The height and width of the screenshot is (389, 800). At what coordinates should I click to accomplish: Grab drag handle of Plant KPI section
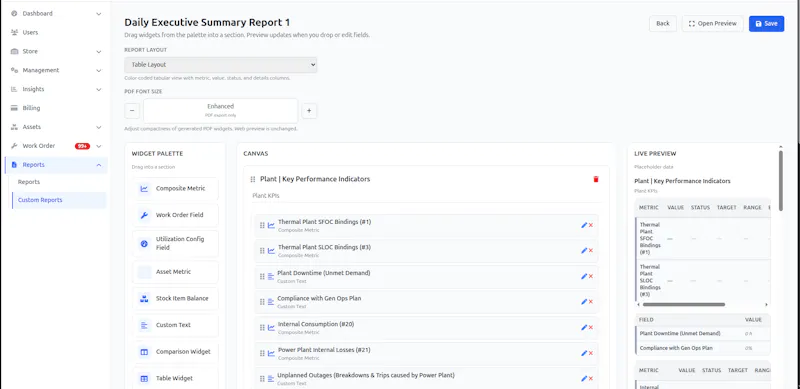[x=253, y=179]
